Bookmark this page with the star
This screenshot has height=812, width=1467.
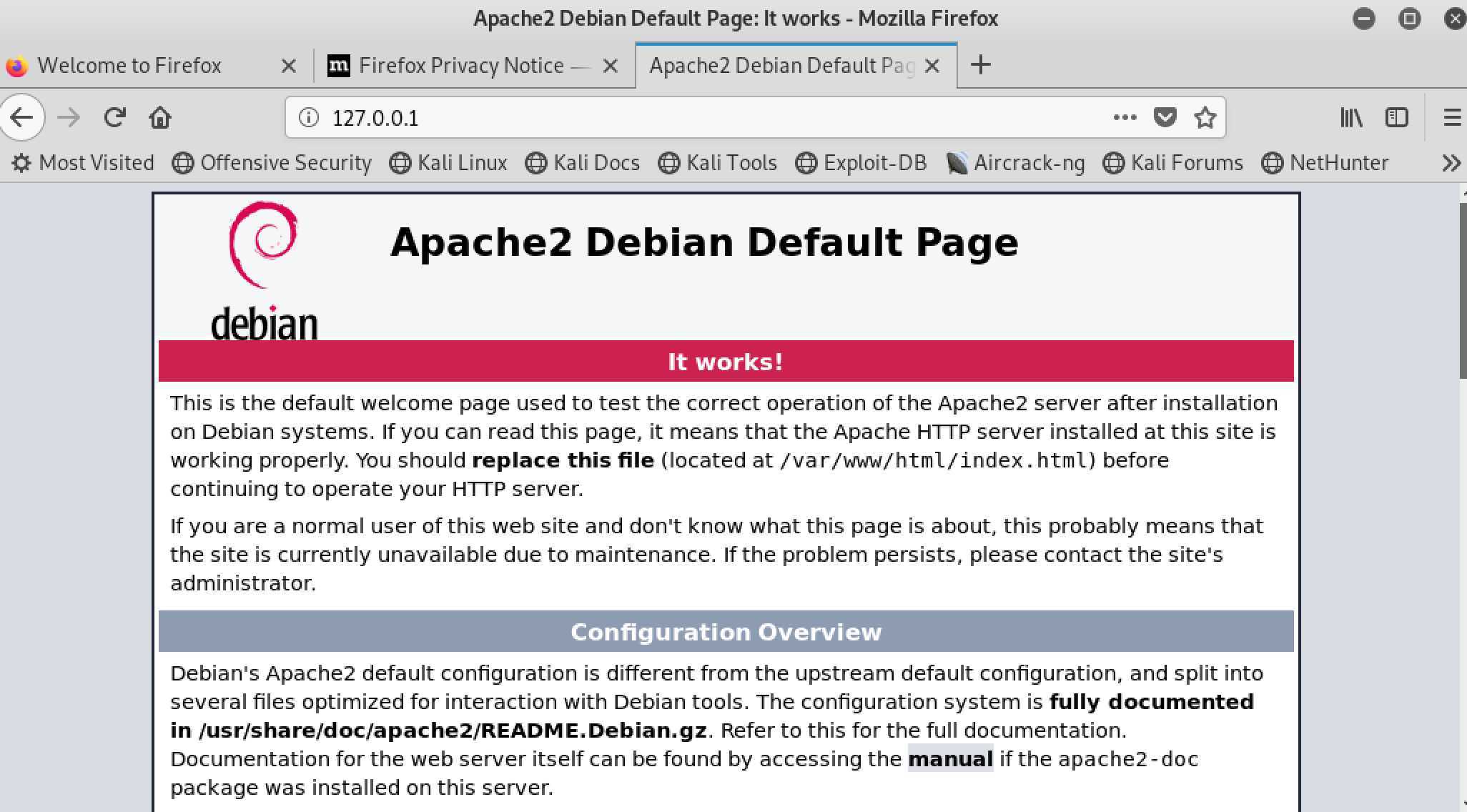click(x=1205, y=117)
